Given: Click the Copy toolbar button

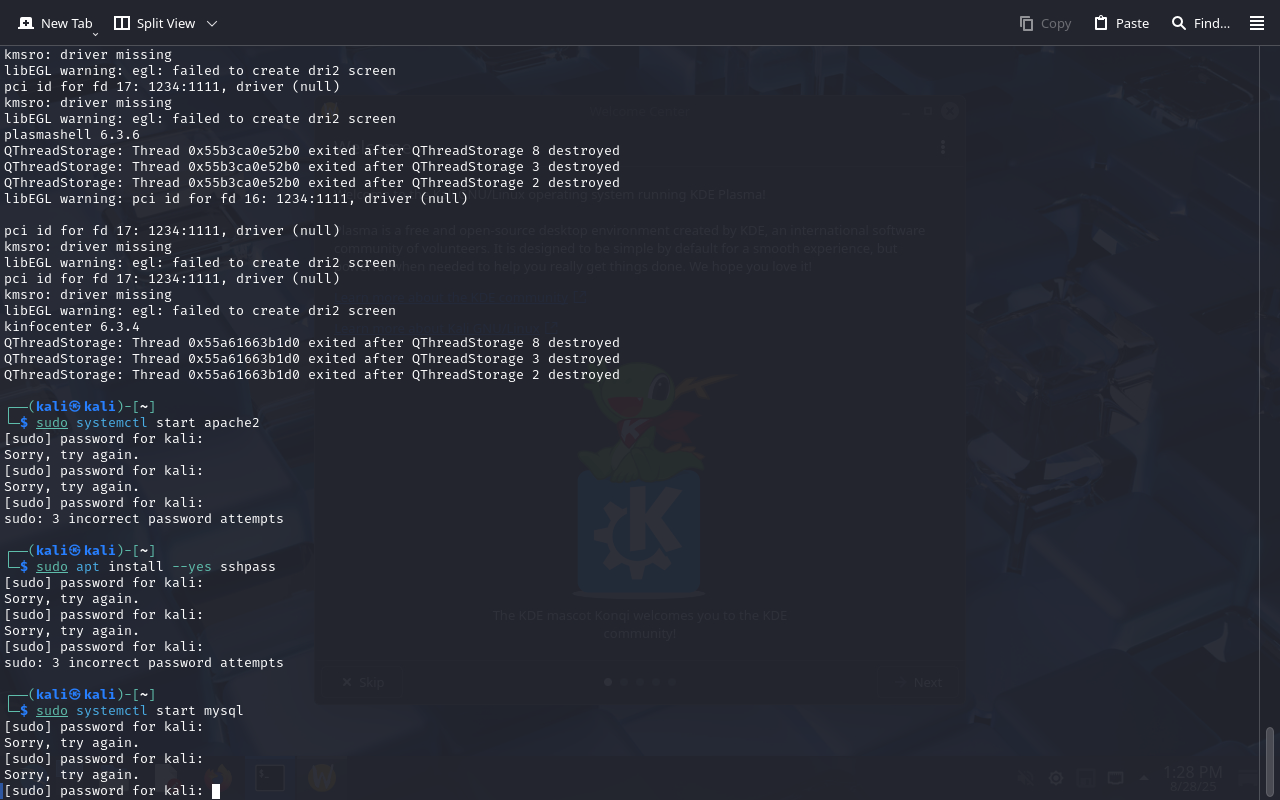Looking at the screenshot, I should 1045,23.
